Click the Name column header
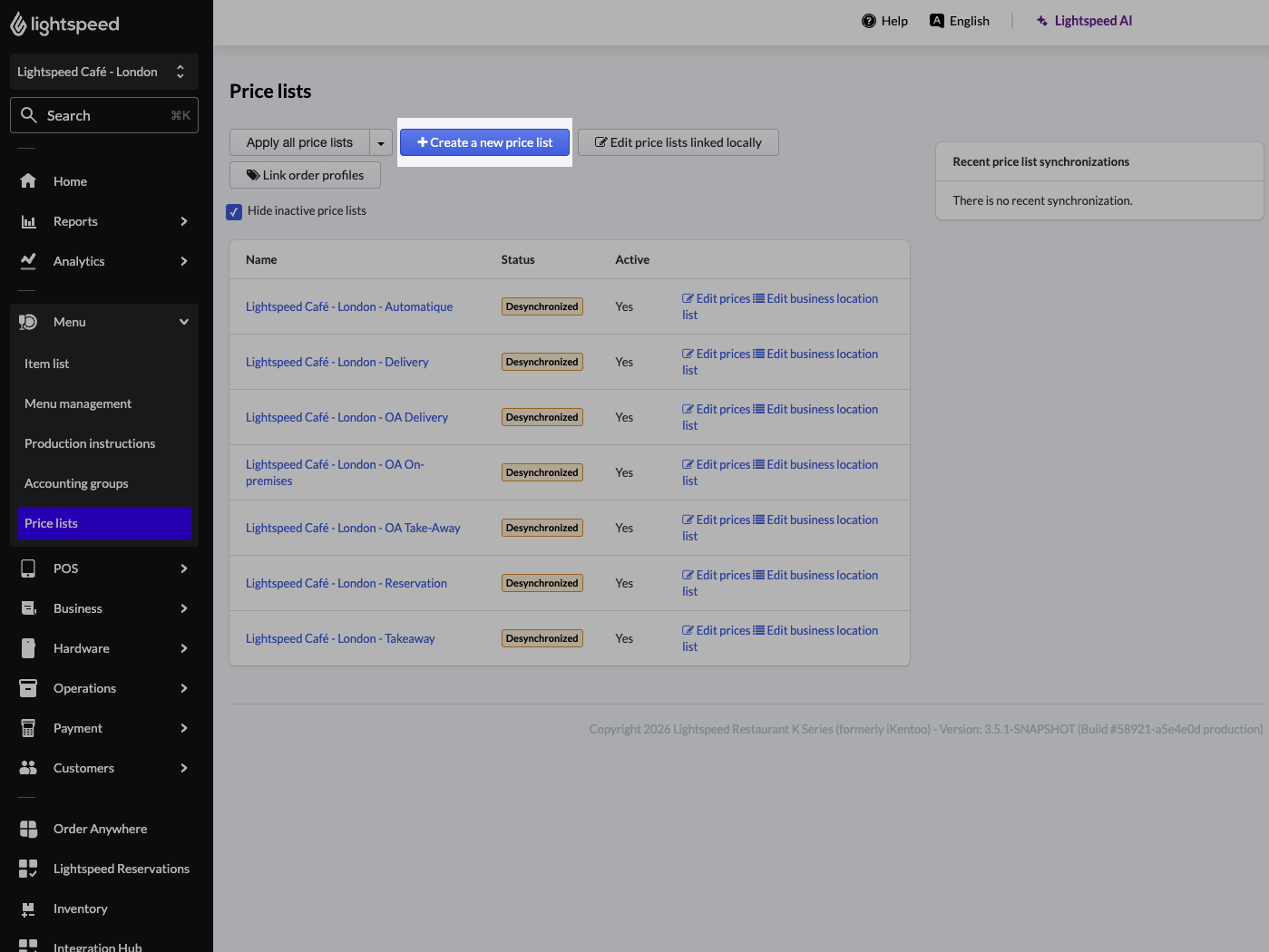The width and height of the screenshot is (1269, 952). (x=261, y=259)
